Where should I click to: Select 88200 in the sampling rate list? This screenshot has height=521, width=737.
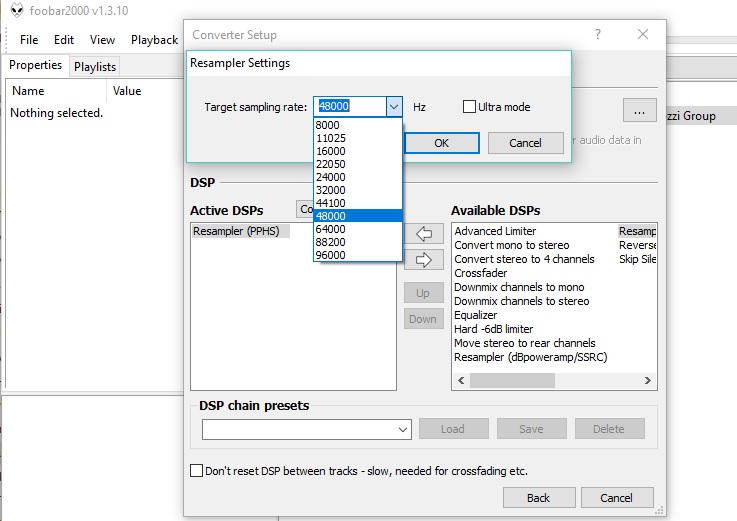[357, 242]
